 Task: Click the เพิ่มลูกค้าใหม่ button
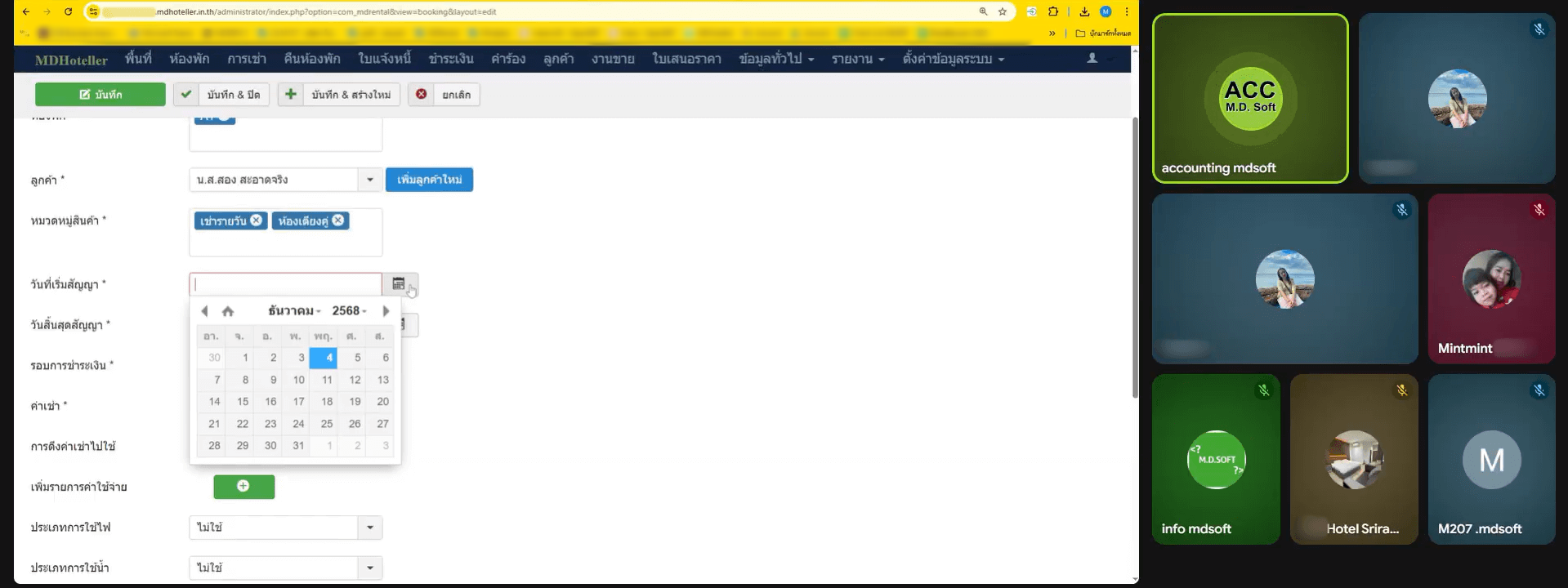[x=429, y=180]
